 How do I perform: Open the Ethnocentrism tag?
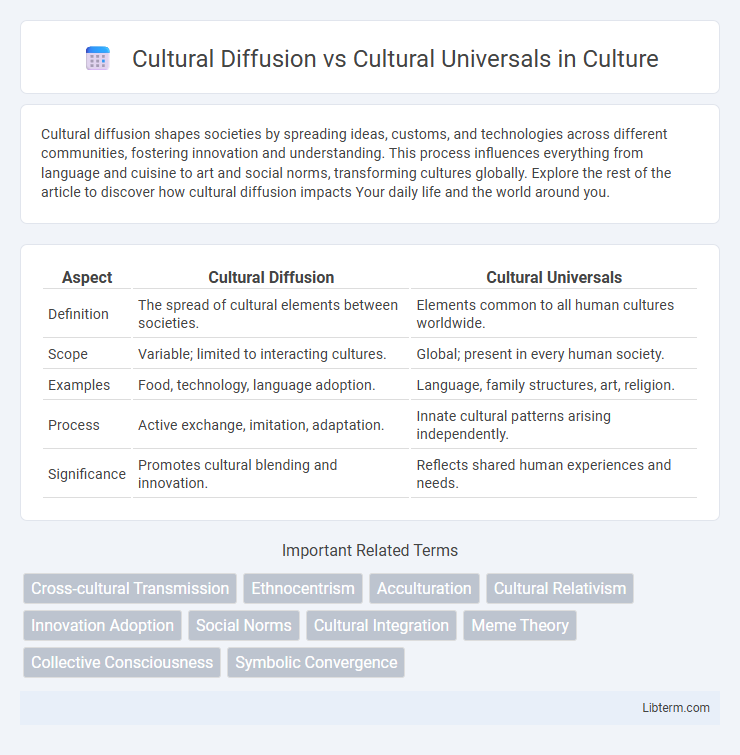[303, 588]
